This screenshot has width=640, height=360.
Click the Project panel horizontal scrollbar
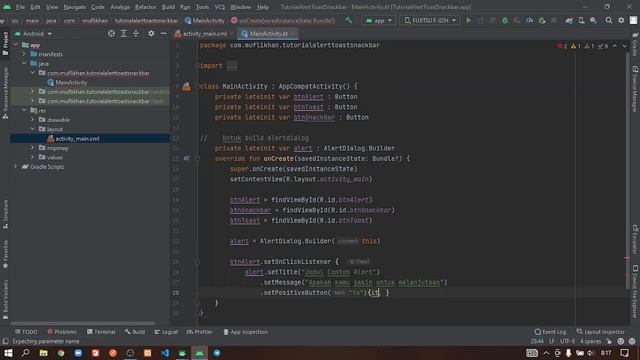pyautogui.click(x=83, y=323)
